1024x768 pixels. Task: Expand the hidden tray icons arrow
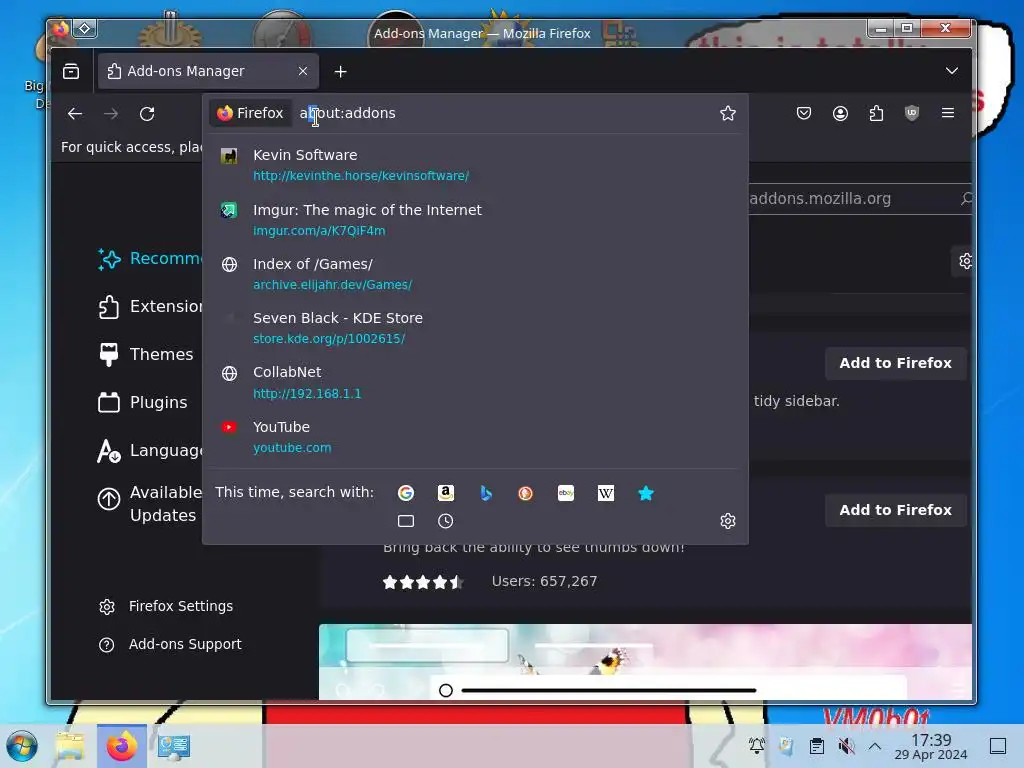click(875, 746)
